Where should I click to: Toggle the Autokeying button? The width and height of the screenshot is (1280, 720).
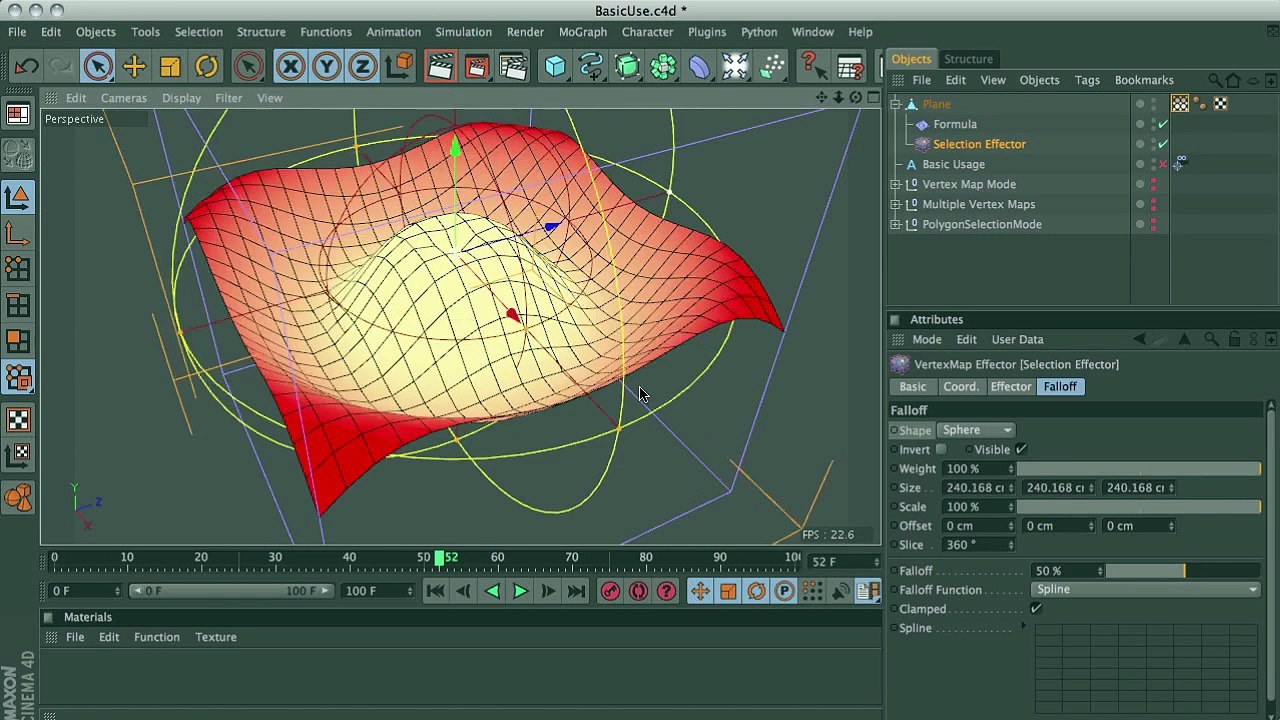[638, 591]
